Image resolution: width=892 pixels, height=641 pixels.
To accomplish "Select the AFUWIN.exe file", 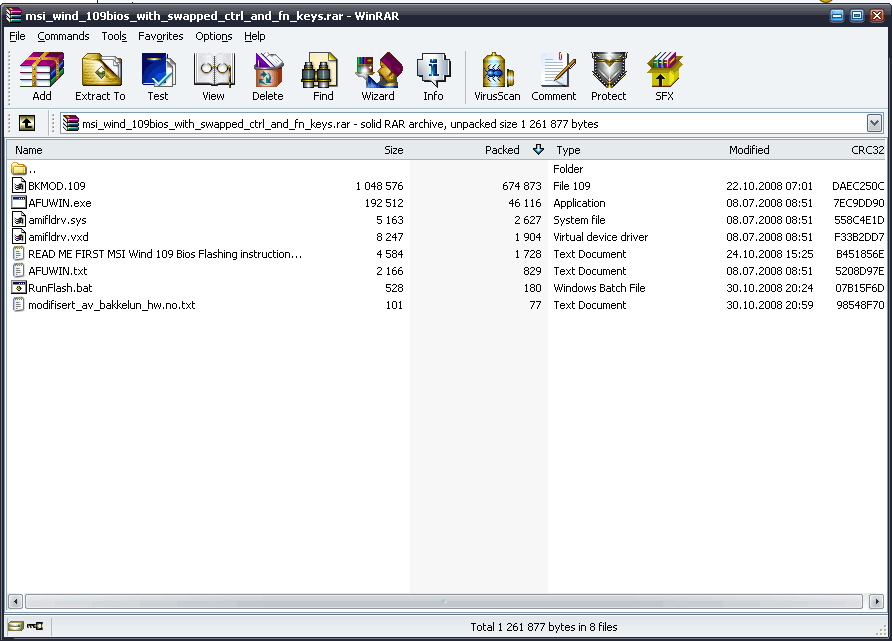I will 52,203.
